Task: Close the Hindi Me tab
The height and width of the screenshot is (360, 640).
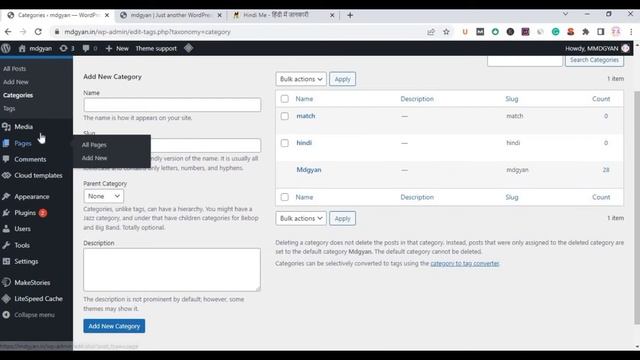Action: click(332, 15)
